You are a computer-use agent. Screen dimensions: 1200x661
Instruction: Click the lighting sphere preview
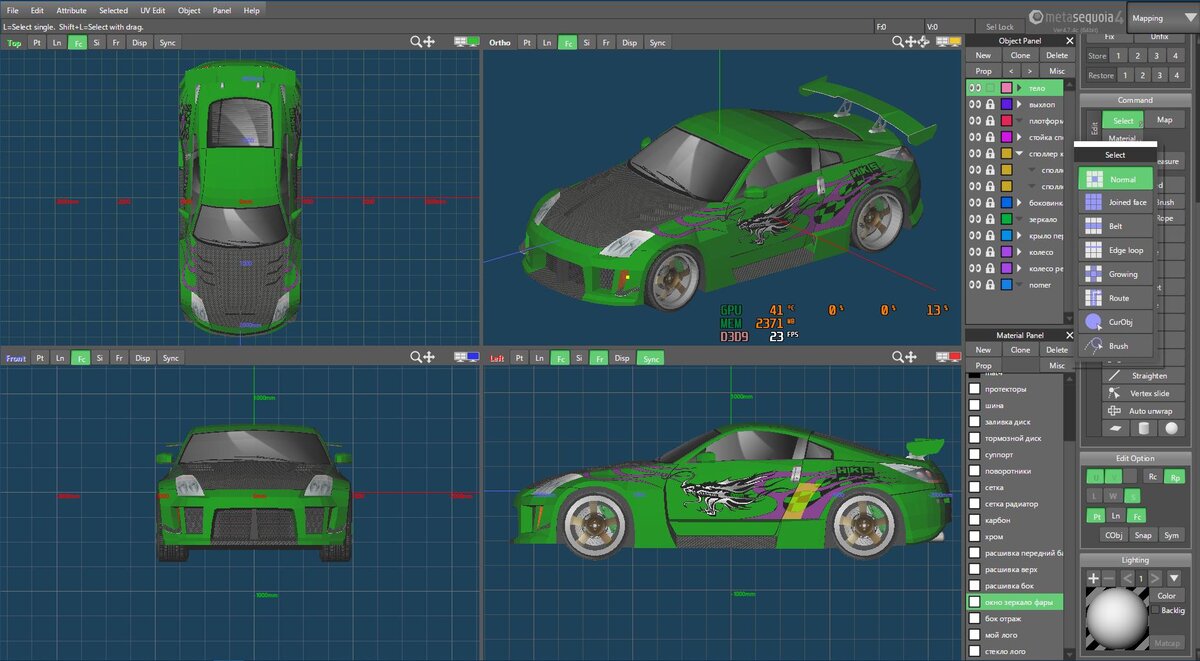[x=1119, y=620]
